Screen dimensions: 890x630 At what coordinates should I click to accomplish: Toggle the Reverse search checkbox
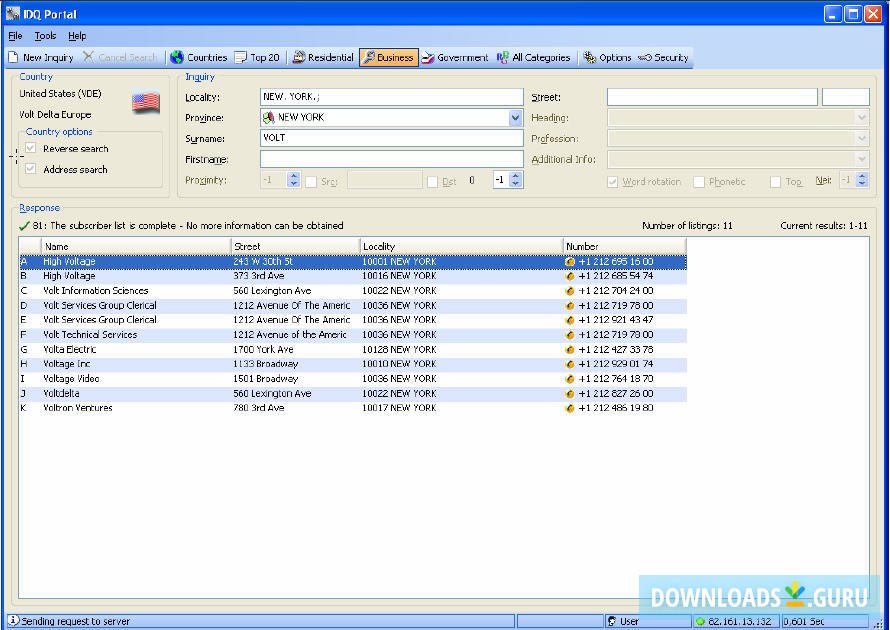coord(31,149)
